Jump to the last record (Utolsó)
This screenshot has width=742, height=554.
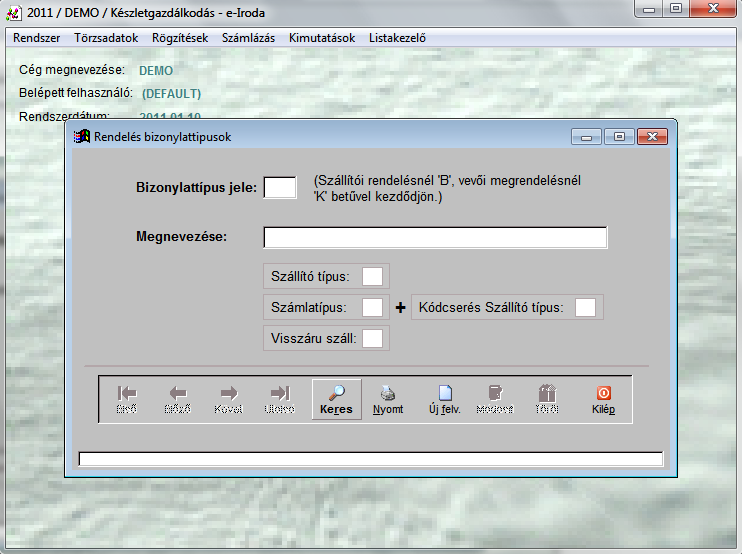(x=279, y=399)
